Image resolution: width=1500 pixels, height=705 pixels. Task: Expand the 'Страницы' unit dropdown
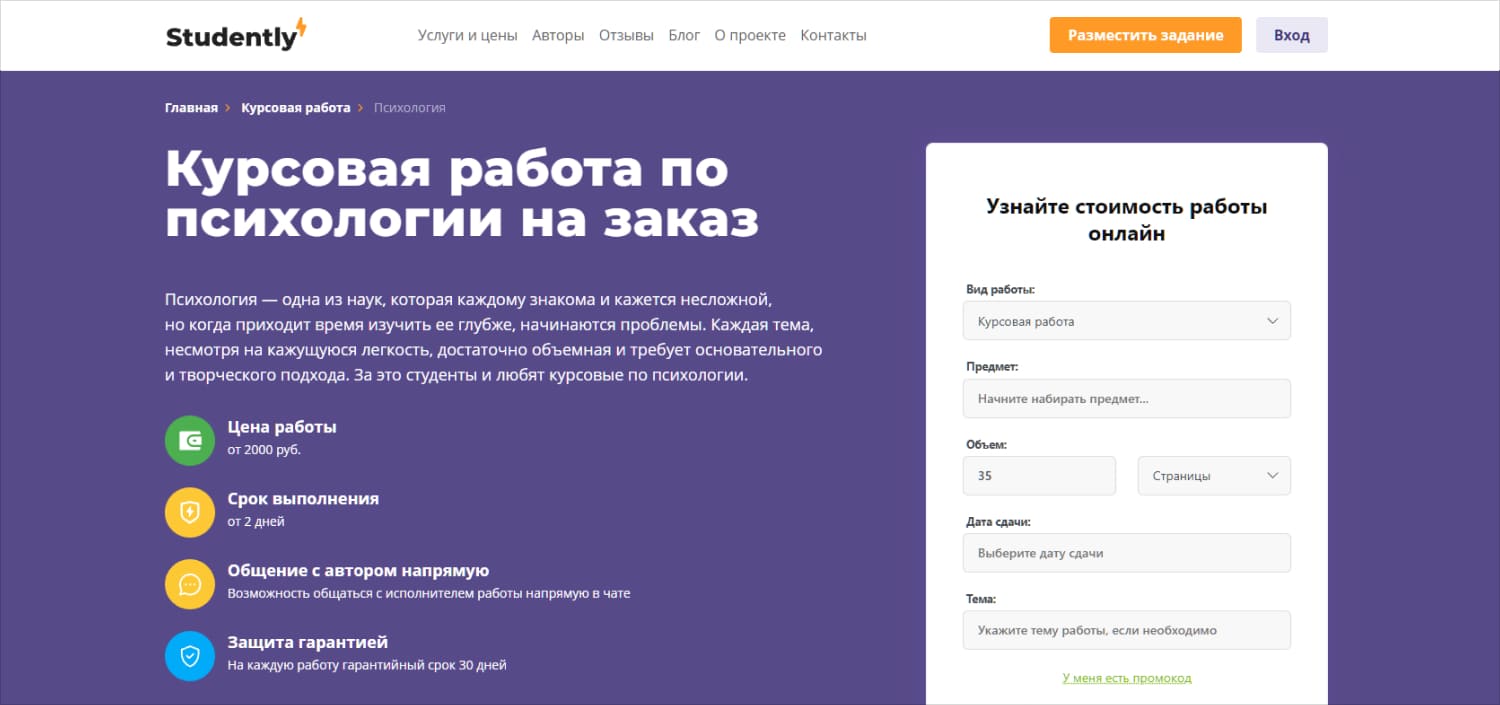pos(1214,476)
